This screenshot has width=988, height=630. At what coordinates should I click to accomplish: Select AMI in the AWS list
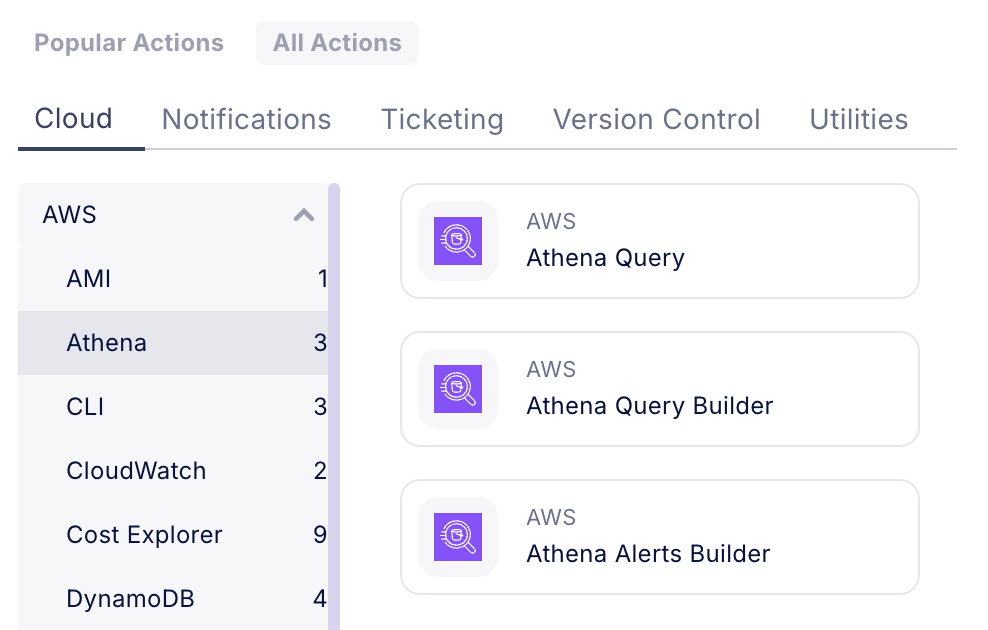(x=89, y=279)
